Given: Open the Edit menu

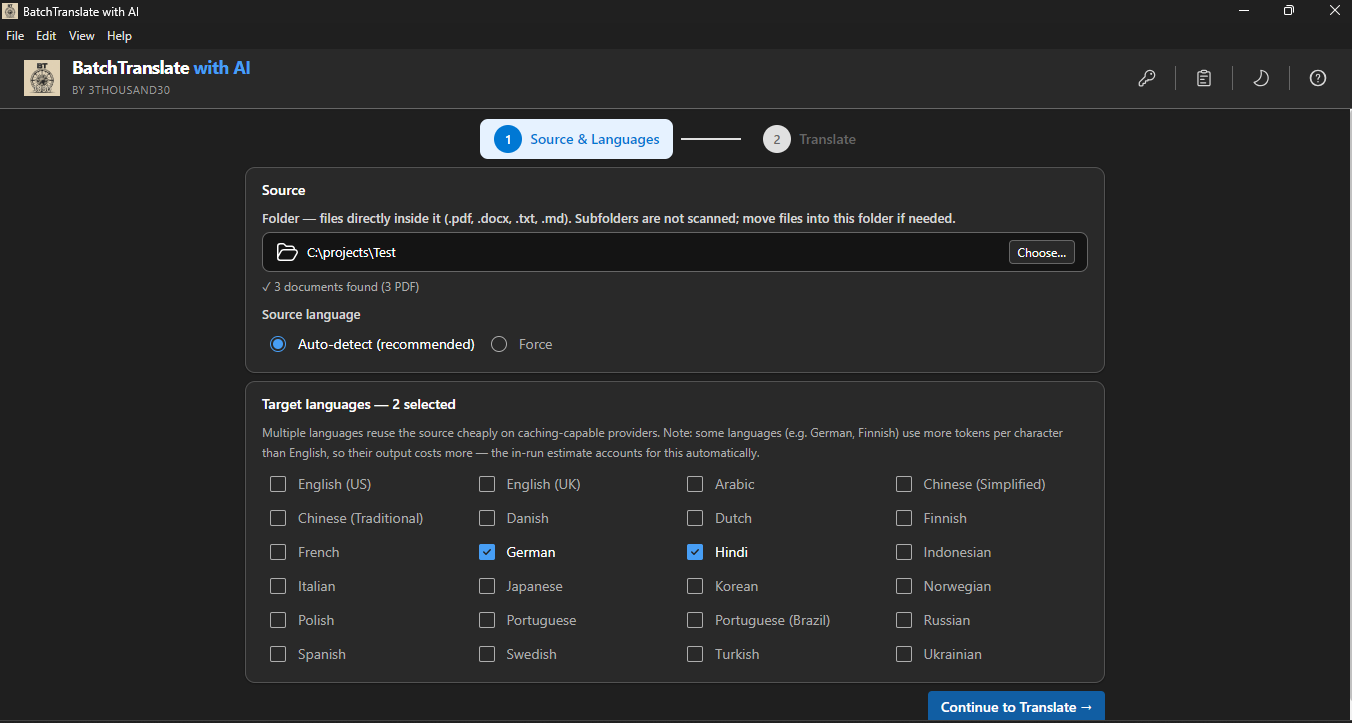Looking at the screenshot, I should (x=46, y=36).
